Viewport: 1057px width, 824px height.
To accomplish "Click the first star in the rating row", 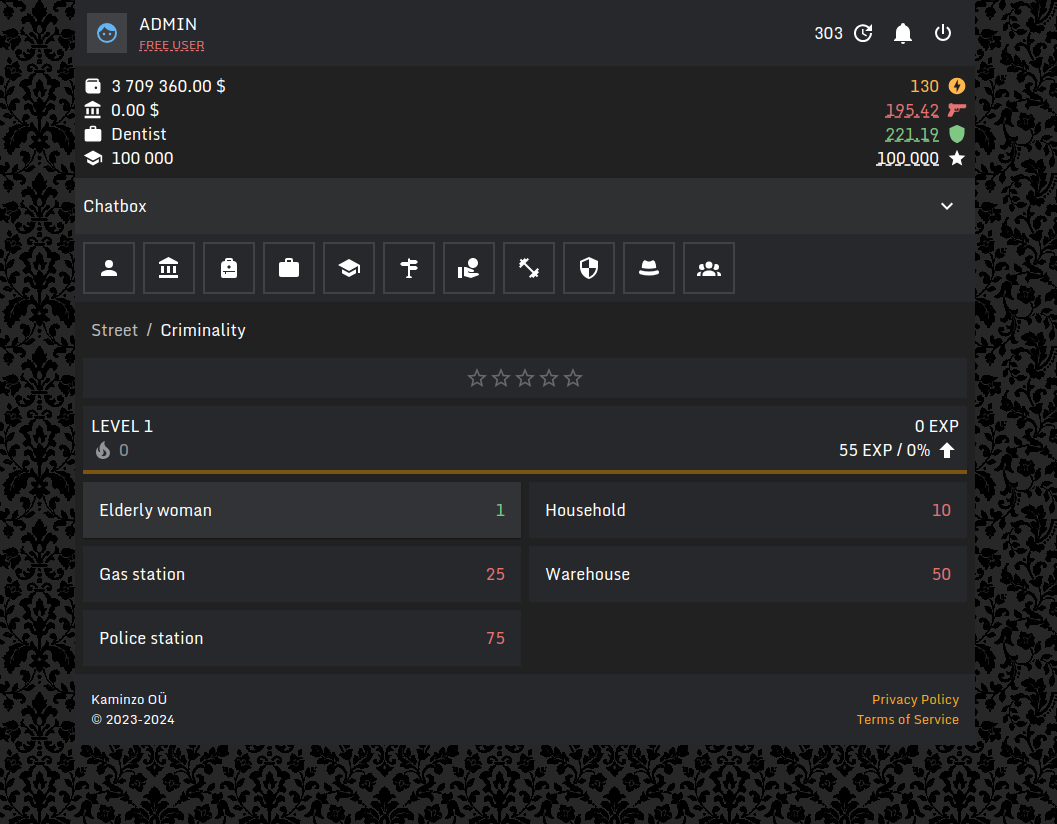I will coord(477,378).
